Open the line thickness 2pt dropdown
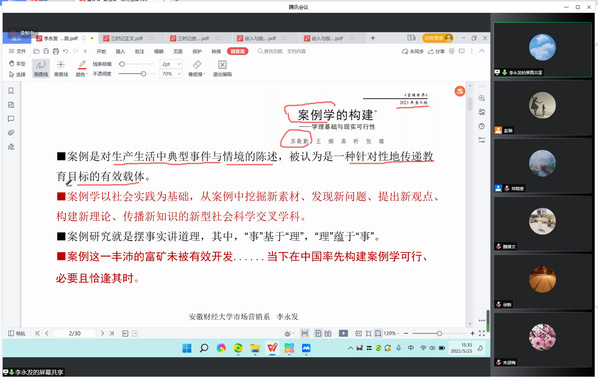The width and height of the screenshot is (598, 377). click(171, 64)
